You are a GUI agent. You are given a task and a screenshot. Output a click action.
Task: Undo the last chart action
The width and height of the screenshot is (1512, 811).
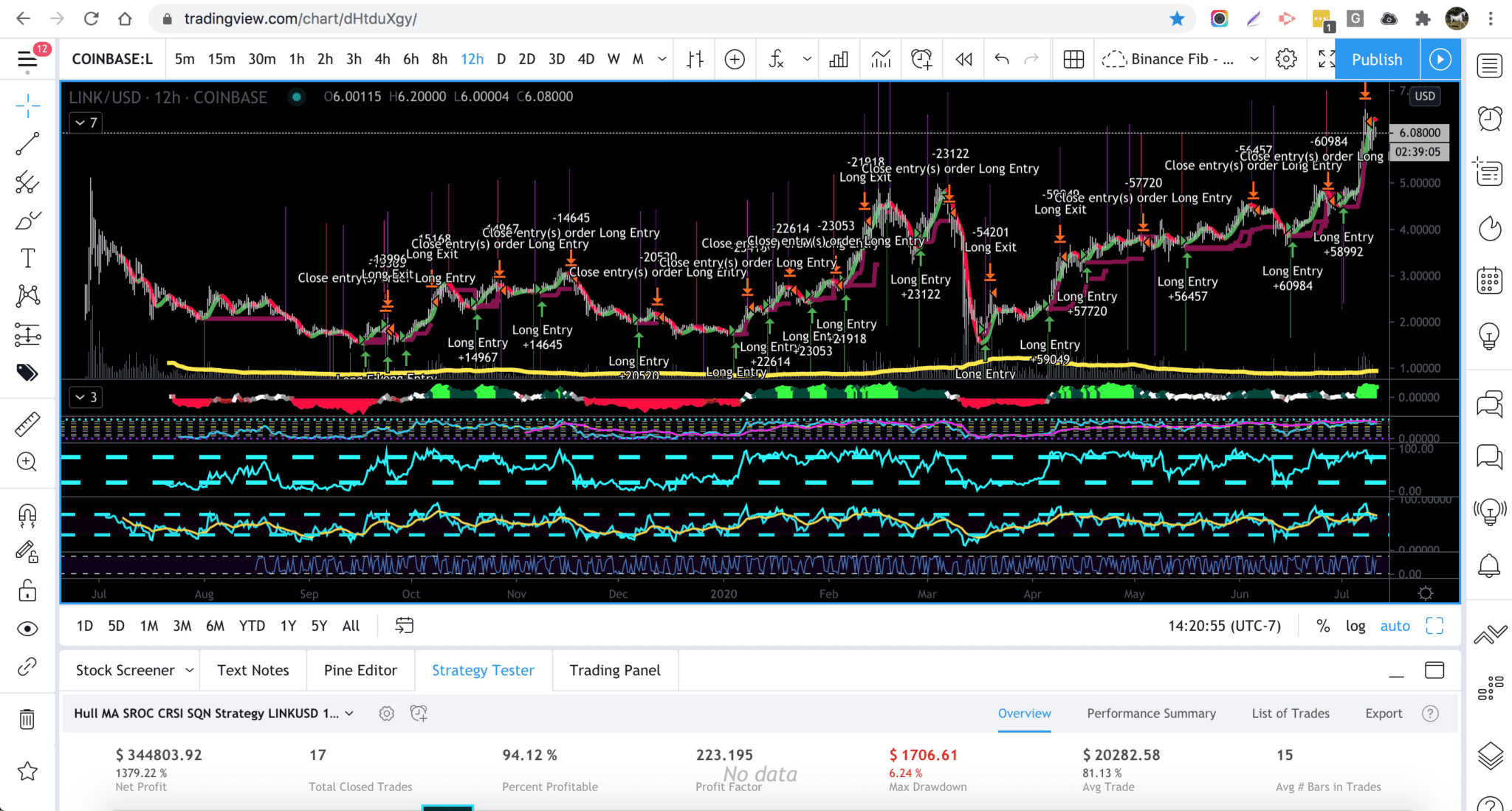pyautogui.click(x=1002, y=59)
